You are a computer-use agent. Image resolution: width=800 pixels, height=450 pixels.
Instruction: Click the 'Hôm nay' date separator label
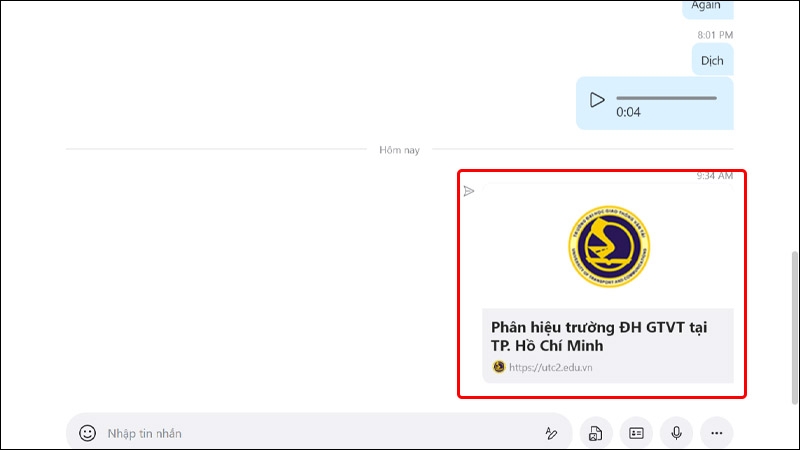(x=399, y=150)
